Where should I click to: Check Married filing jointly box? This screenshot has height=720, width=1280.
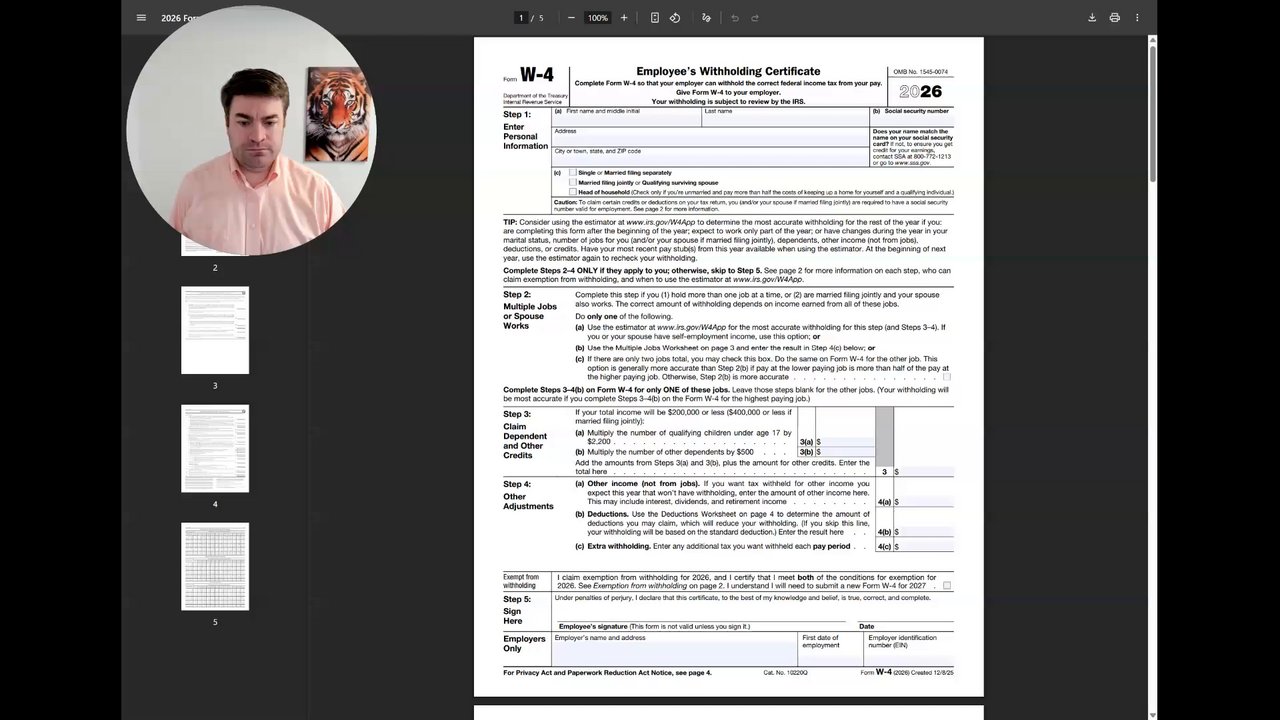click(573, 183)
